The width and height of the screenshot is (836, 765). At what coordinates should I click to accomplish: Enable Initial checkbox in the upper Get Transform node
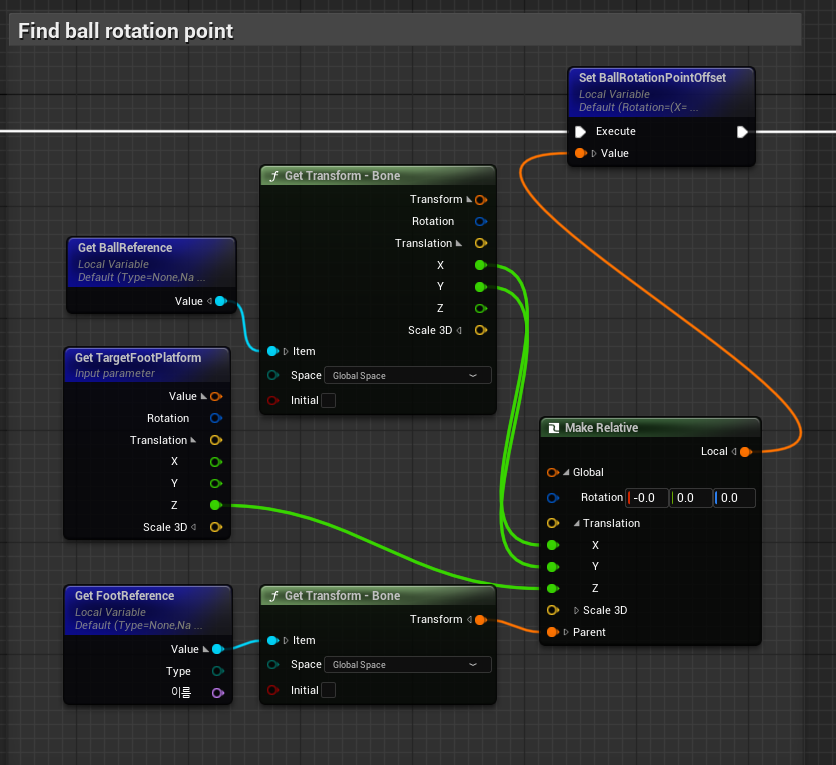click(x=328, y=401)
